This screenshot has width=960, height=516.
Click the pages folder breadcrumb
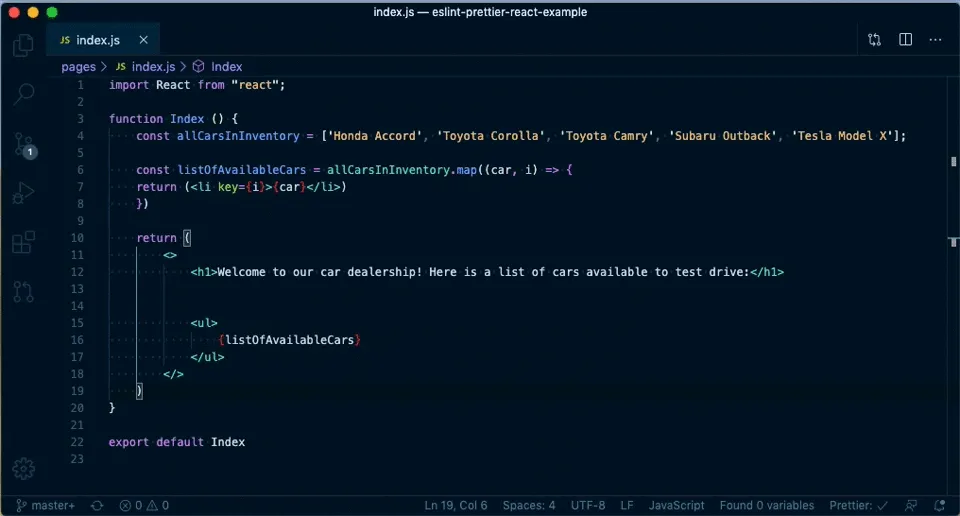[x=78, y=67]
